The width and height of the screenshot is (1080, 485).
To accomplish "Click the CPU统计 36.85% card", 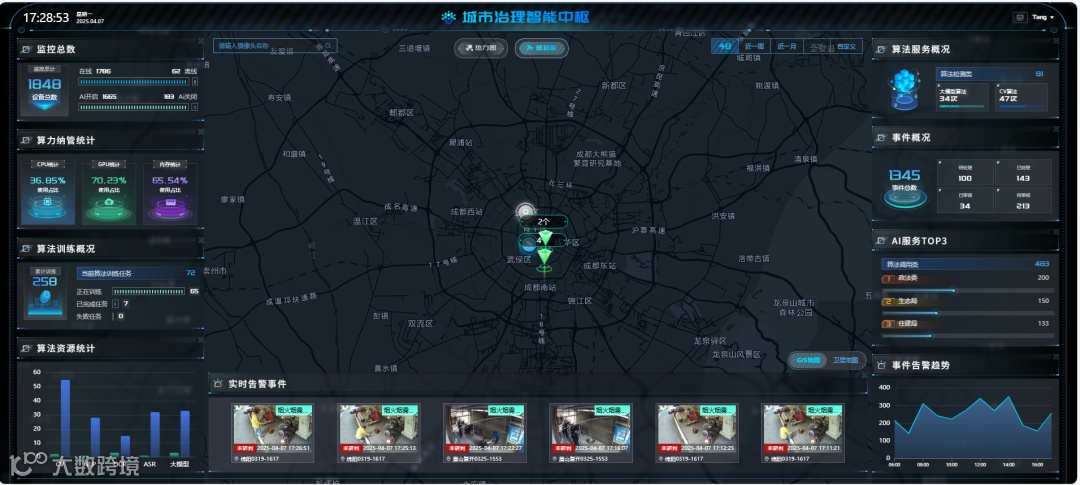I will point(48,193).
